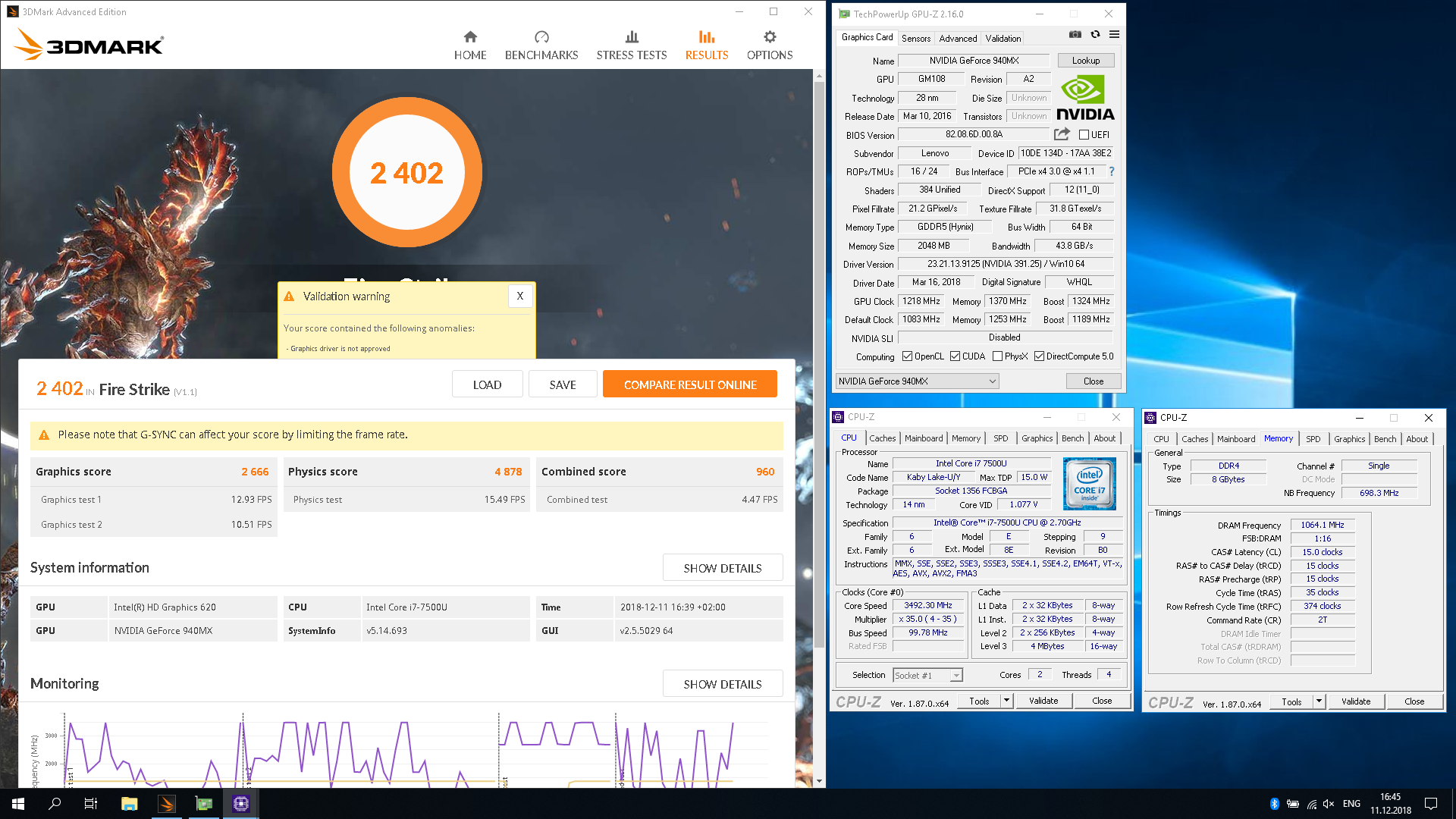Expand Tools arrow in left CPU-Z window

click(x=1006, y=701)
